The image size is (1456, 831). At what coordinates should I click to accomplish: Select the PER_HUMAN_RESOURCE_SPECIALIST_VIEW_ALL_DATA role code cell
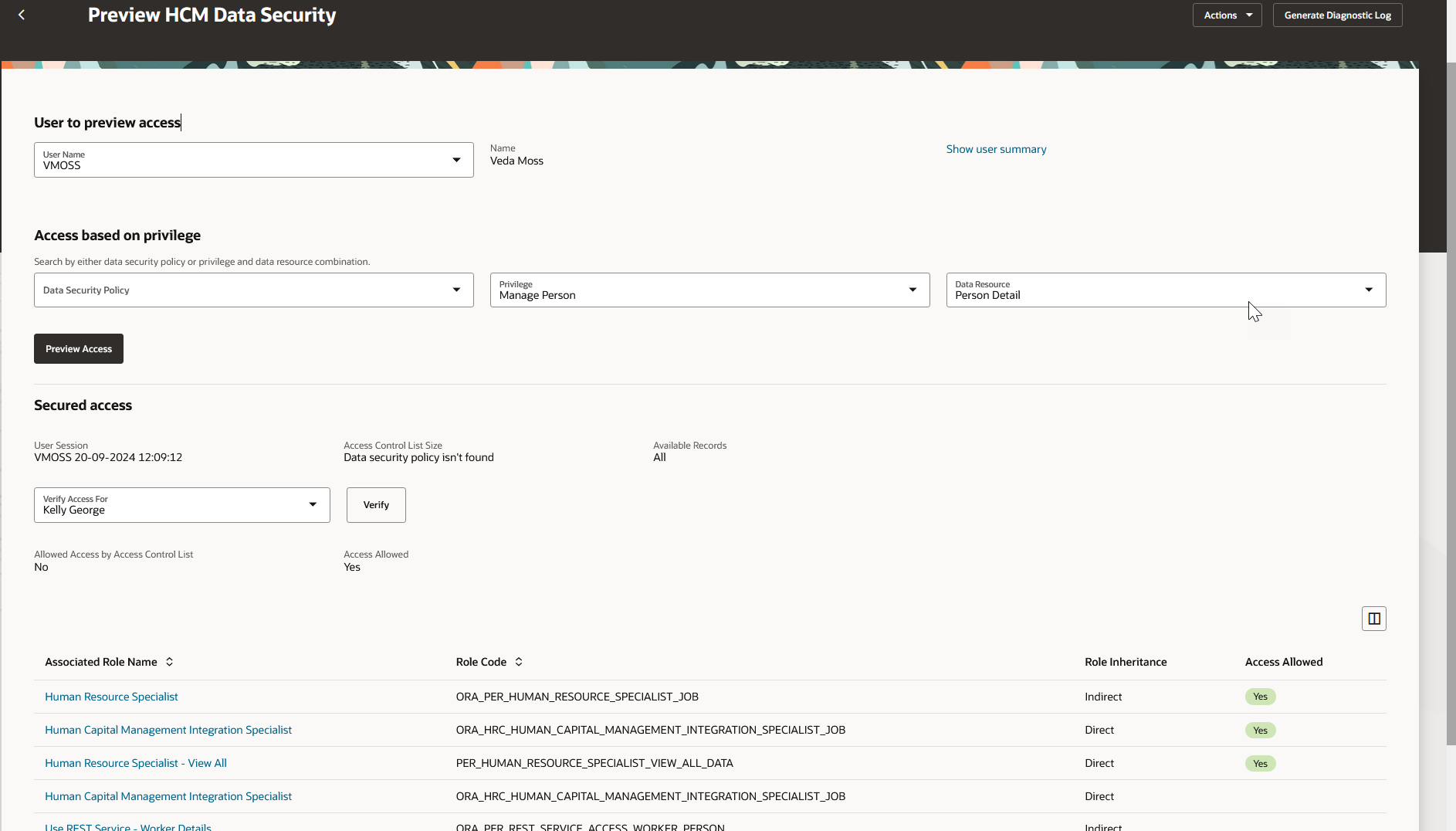(x=594, y=763)
